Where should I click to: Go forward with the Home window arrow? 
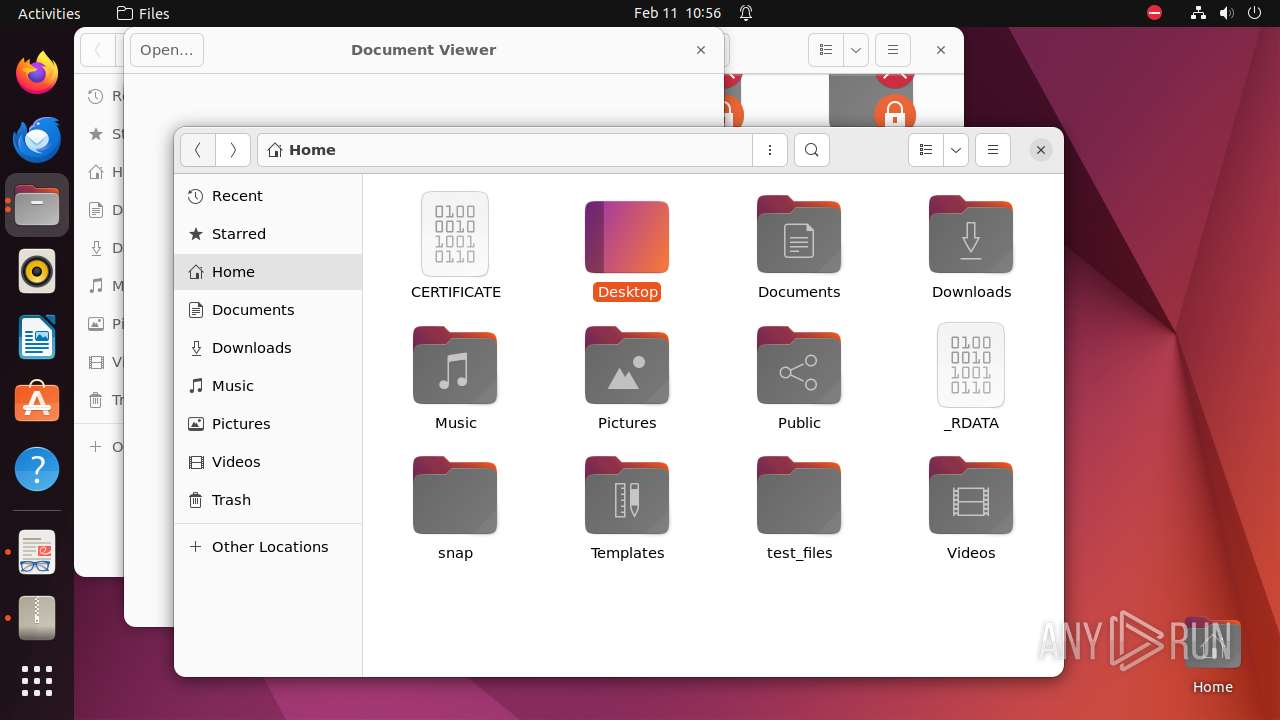click(233, 150)
